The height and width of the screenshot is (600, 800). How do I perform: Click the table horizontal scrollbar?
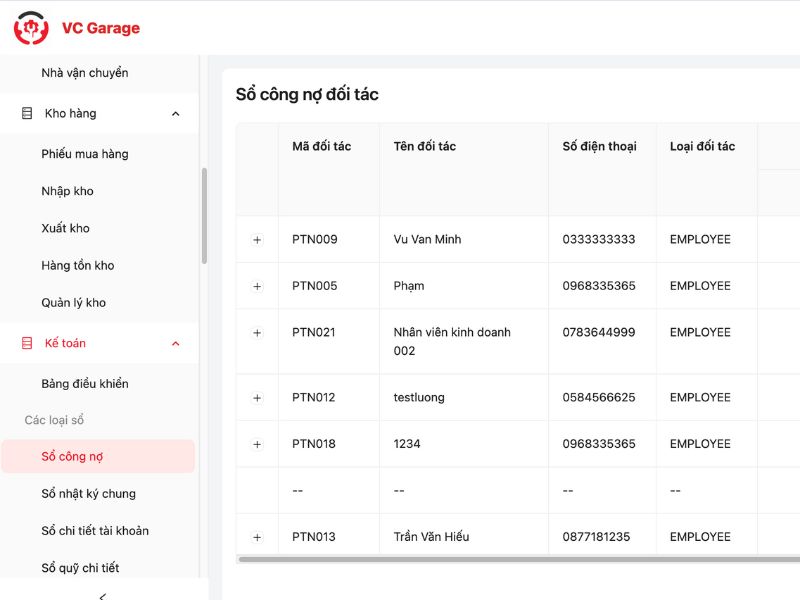[500, 559]
